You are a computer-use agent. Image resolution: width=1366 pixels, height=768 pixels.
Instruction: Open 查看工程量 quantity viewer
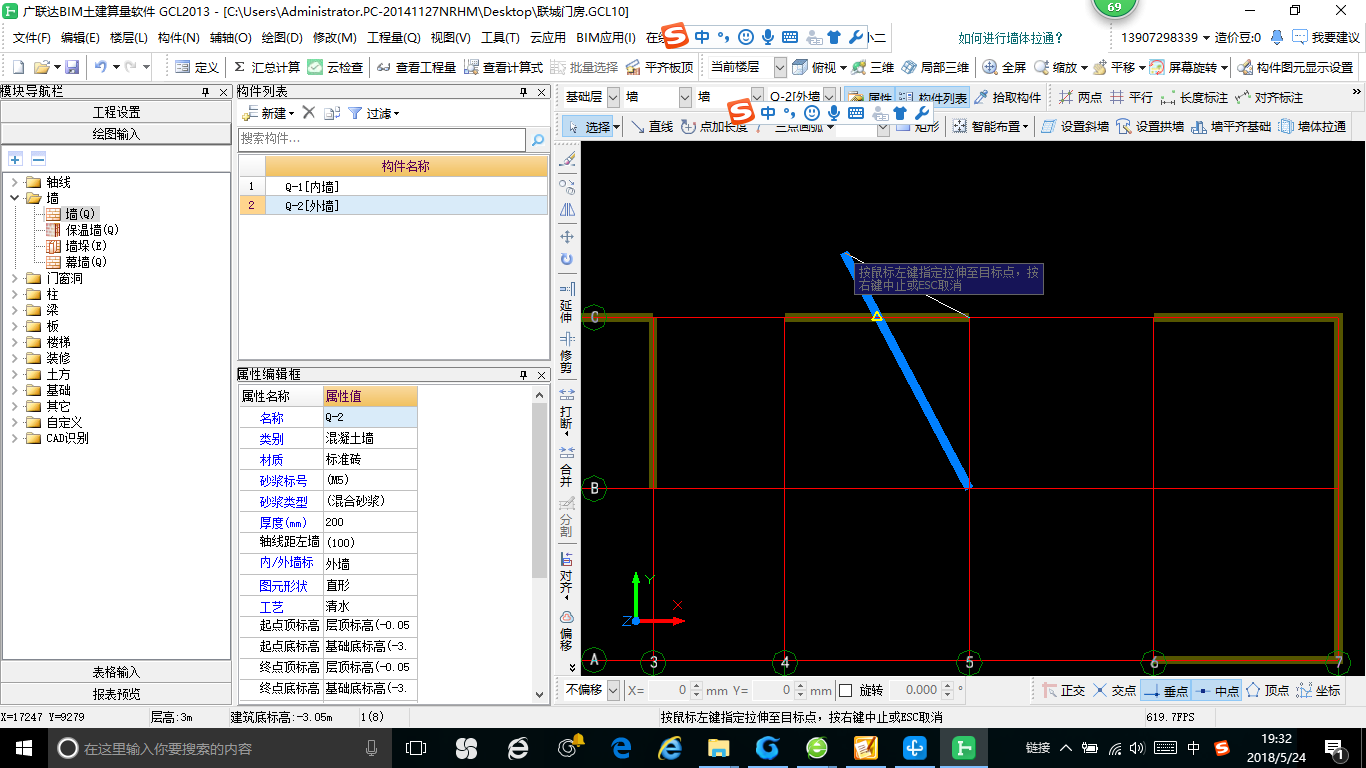[416, 67]
